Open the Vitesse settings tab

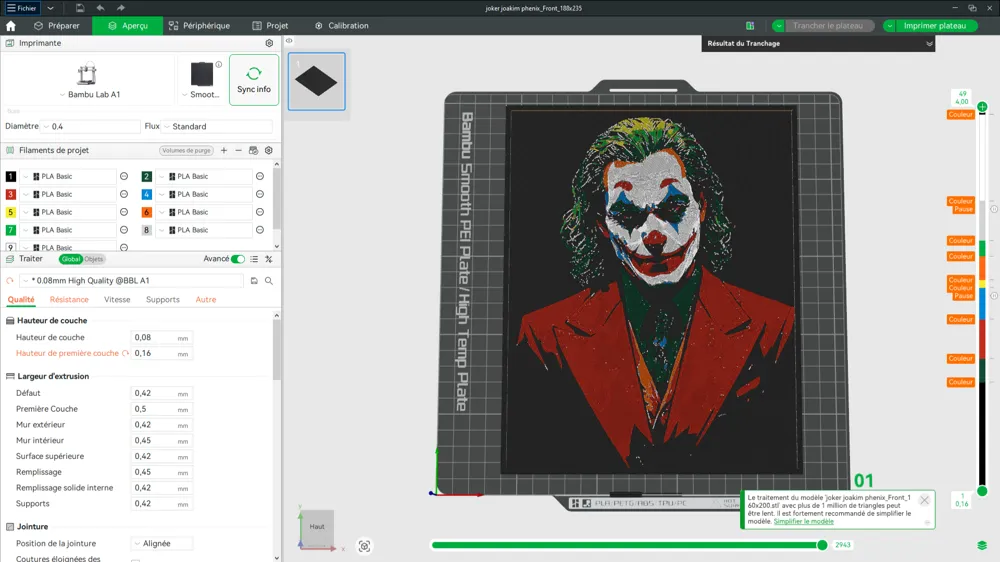117,300
